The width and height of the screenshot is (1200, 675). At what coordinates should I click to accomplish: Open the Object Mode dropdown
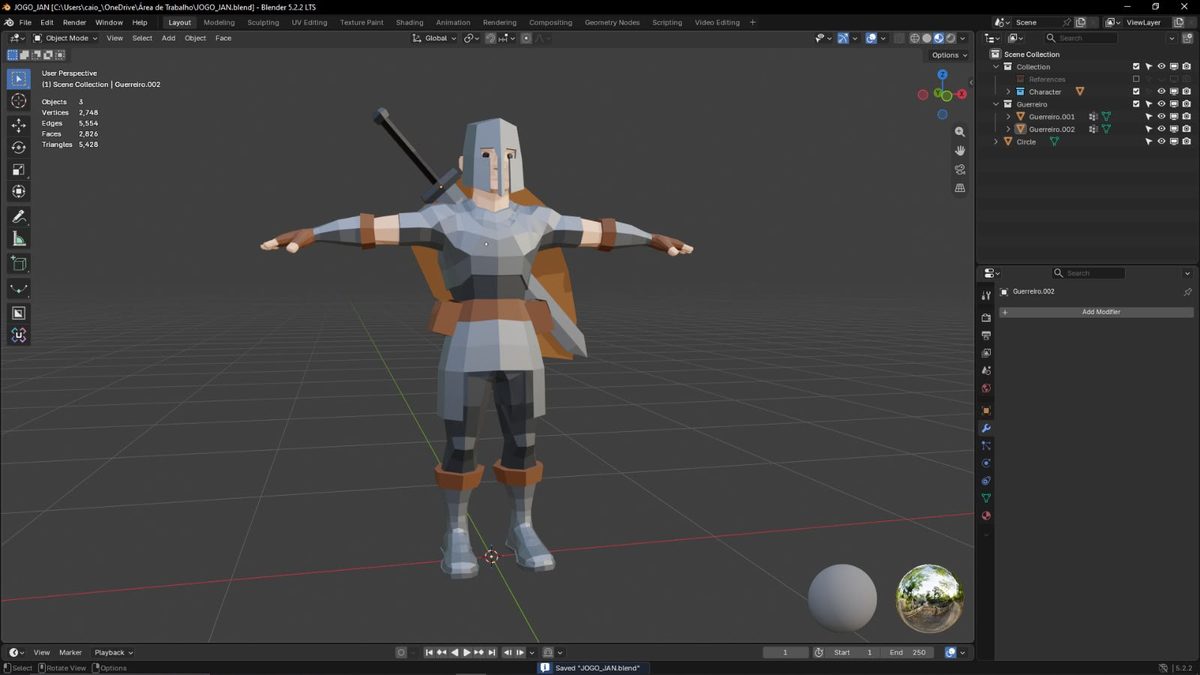click(65, 38)
